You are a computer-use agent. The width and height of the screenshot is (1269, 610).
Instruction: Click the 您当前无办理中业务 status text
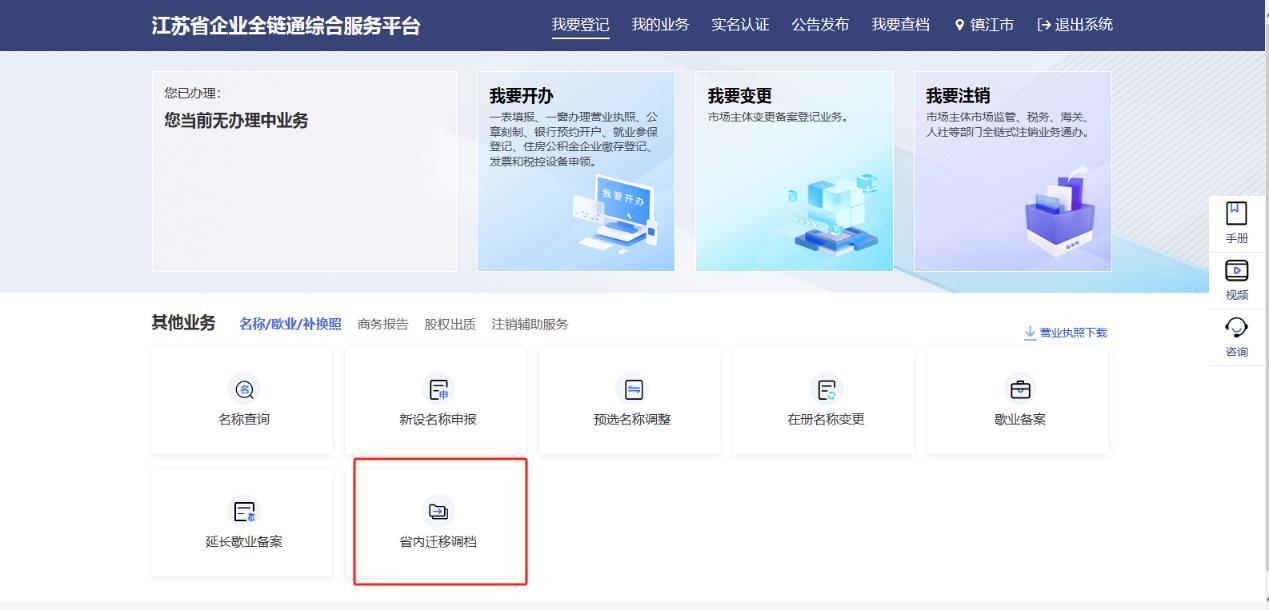[x=236, y=121]
